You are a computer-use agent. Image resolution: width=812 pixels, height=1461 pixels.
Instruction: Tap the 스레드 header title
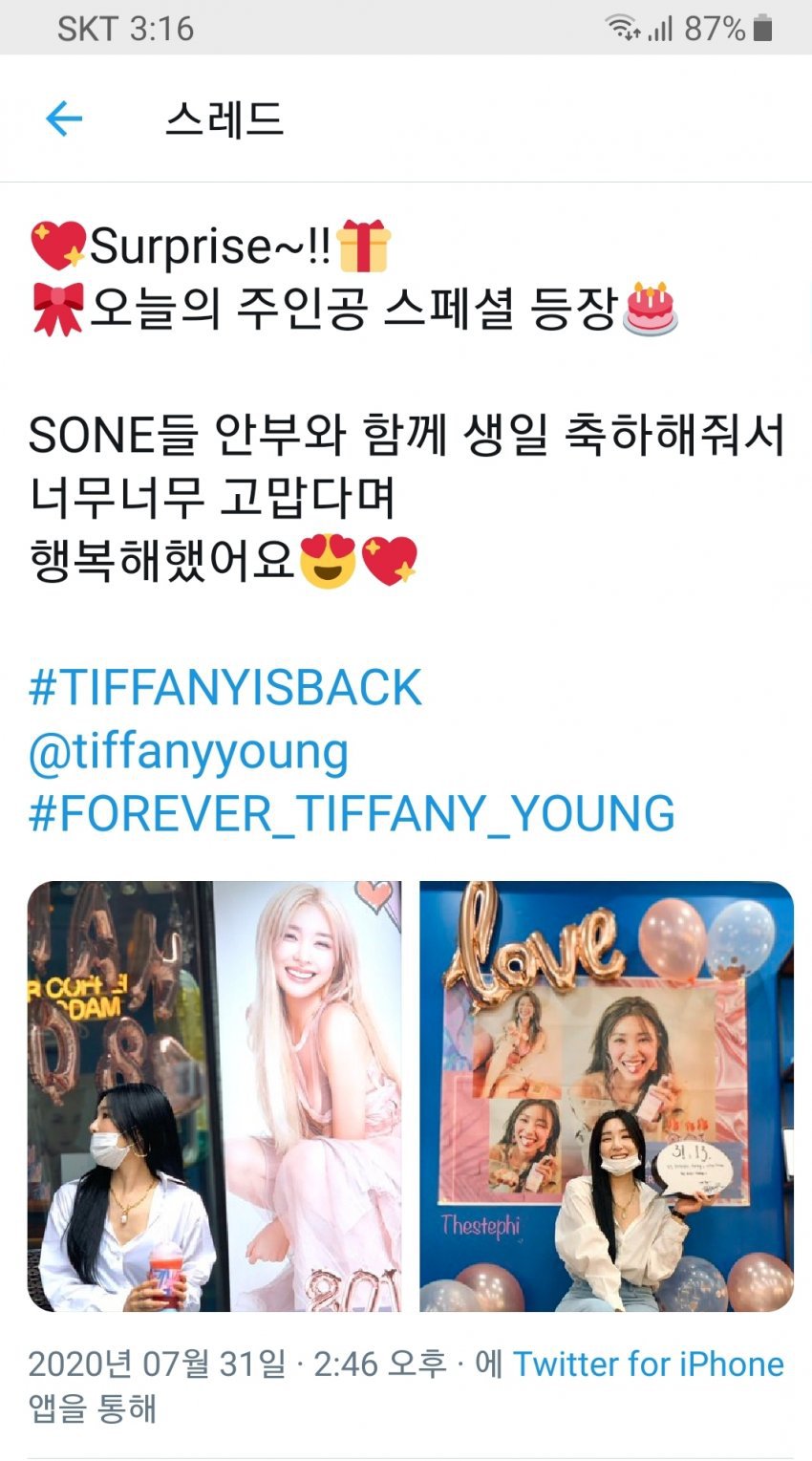click(x=224, y=119)
